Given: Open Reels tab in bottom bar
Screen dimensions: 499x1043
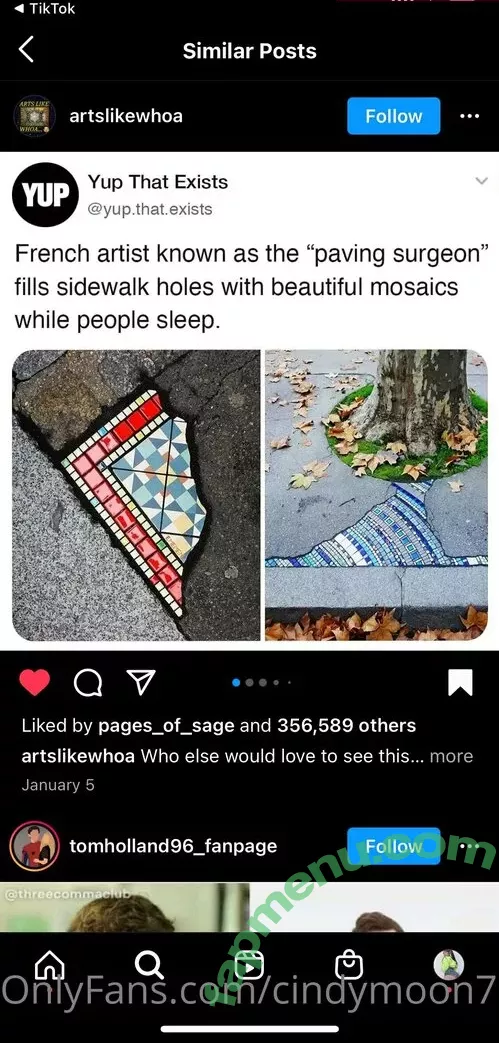Looking at the screenshot, I should tap(249, 965).
